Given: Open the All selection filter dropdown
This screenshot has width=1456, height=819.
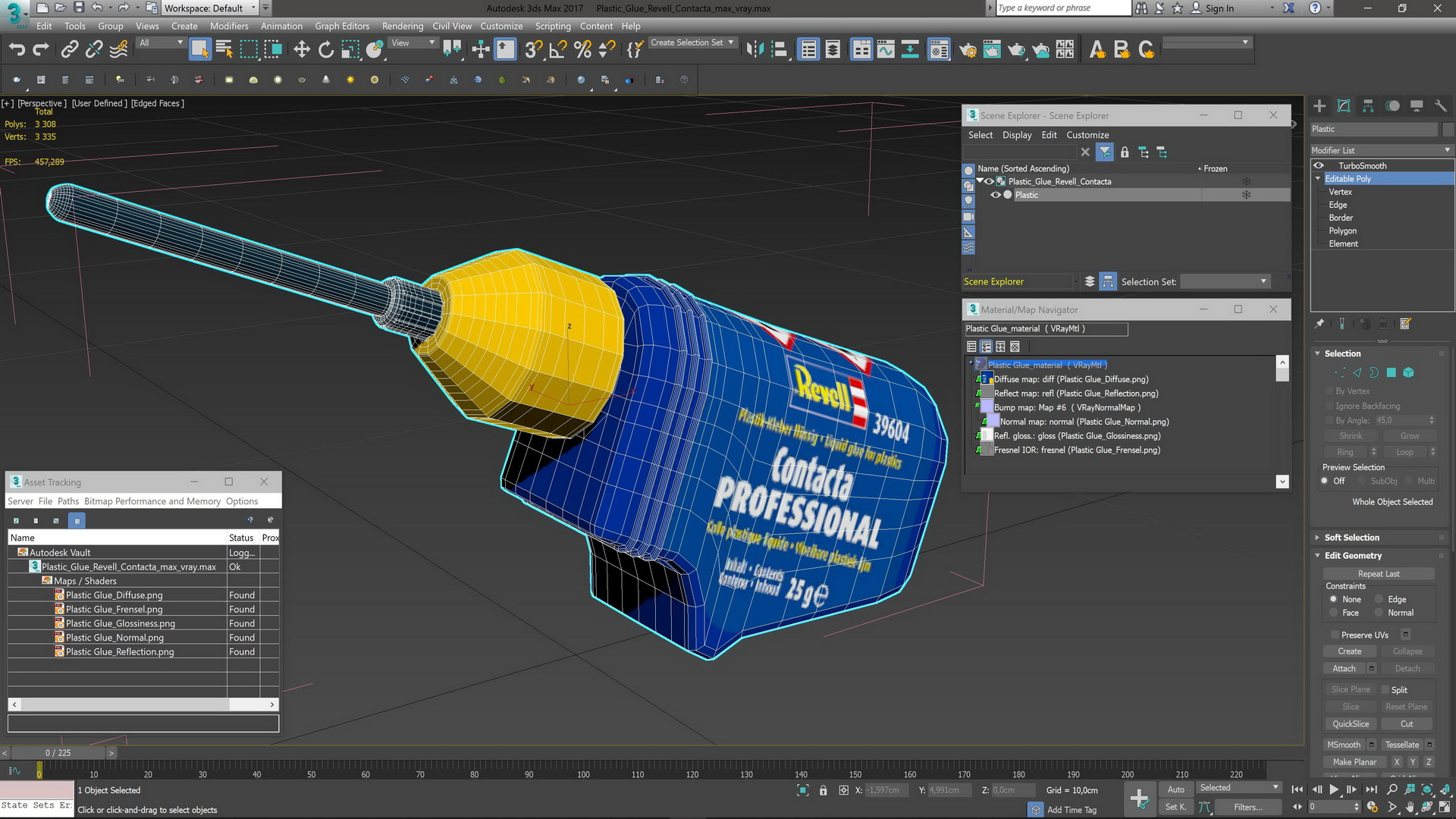Looking at the screenshot, I should tap(161, 43).
